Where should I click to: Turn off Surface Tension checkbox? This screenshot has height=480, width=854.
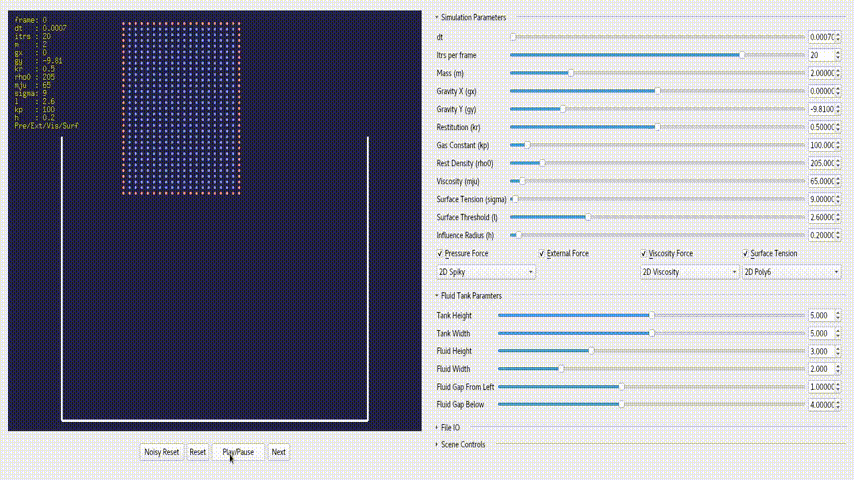746,254
